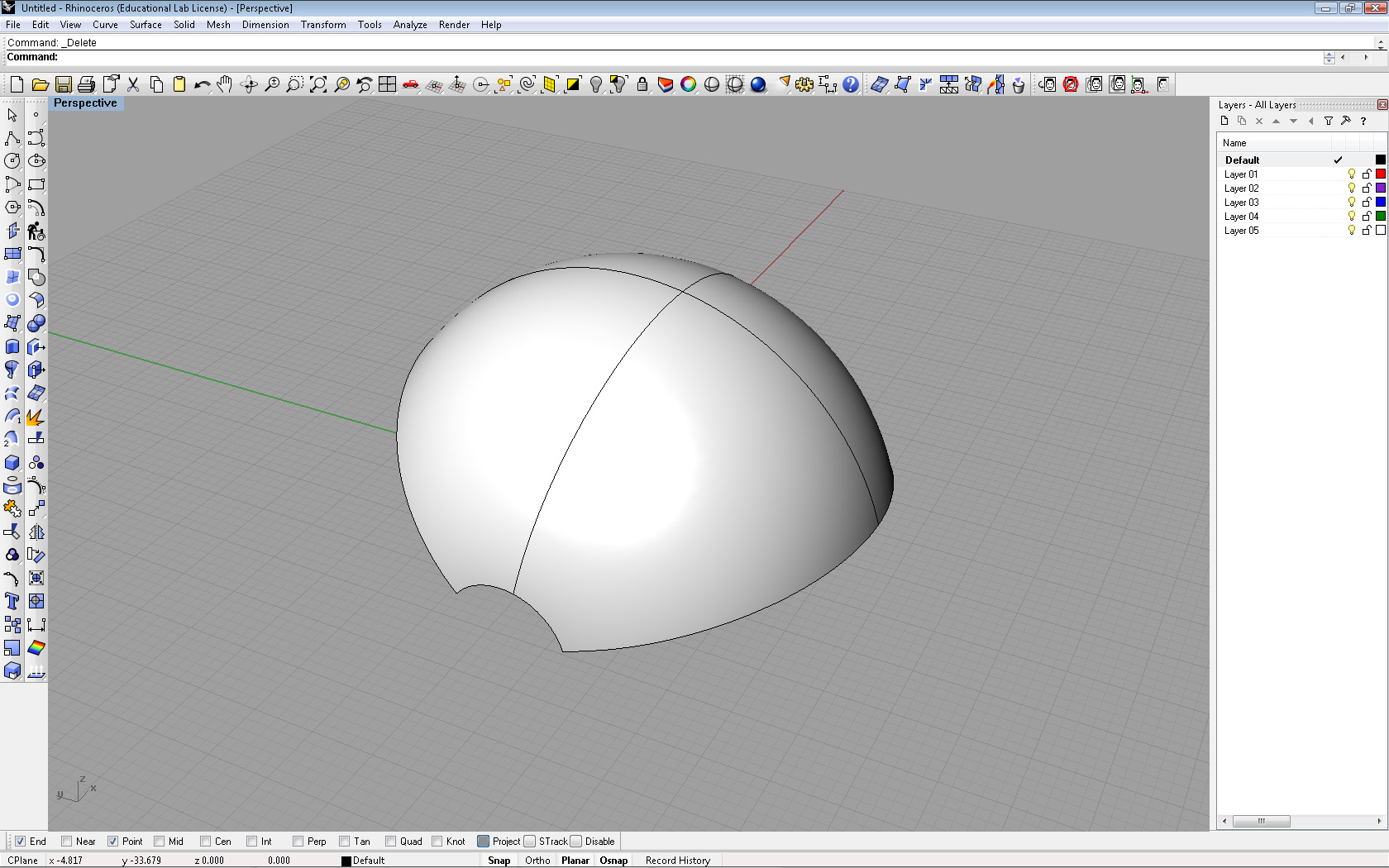Open the Solid menu

184,25
